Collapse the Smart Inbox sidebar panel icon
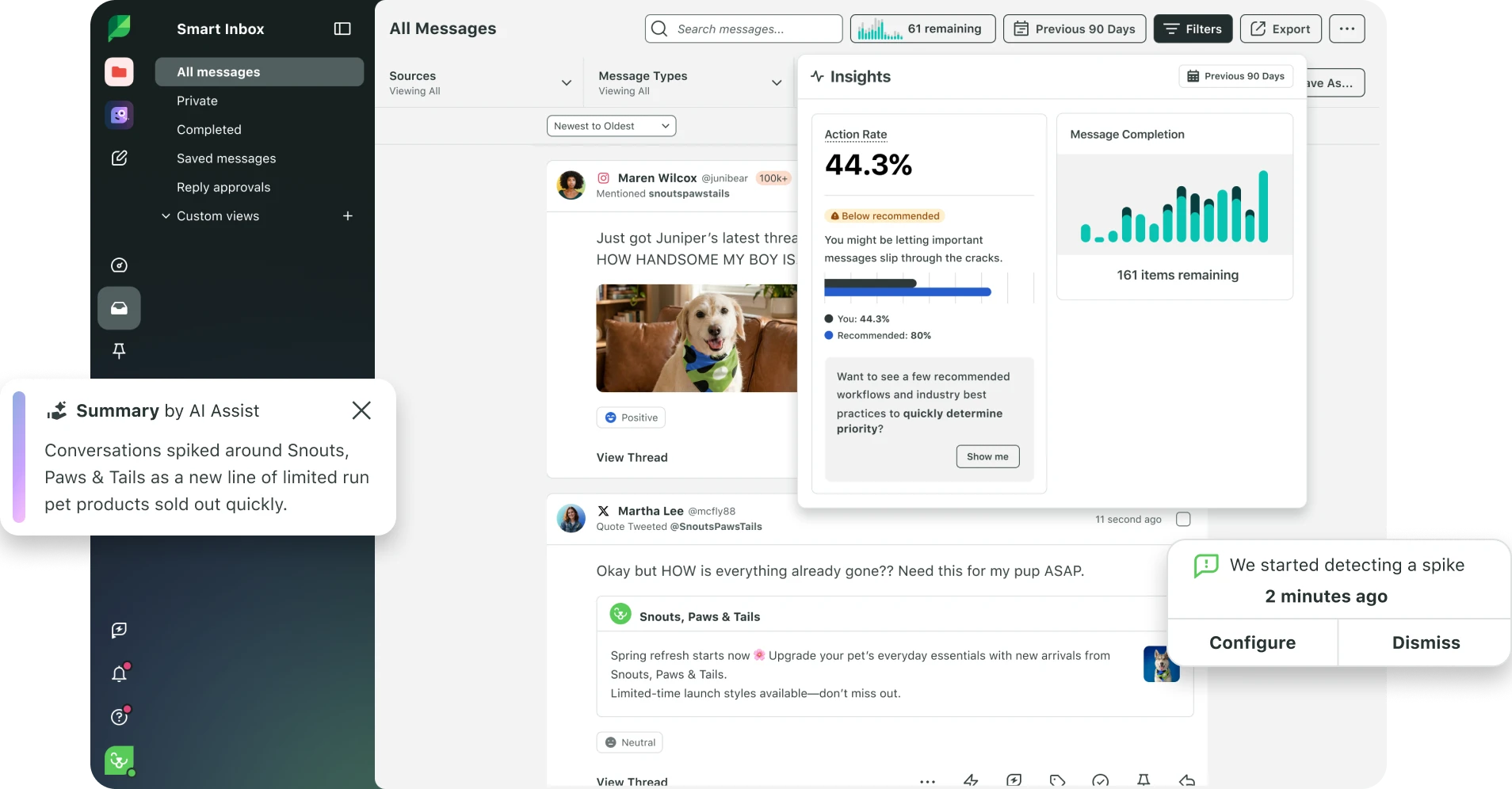This screenshot has height=789, width=1512. click(342, 29)
